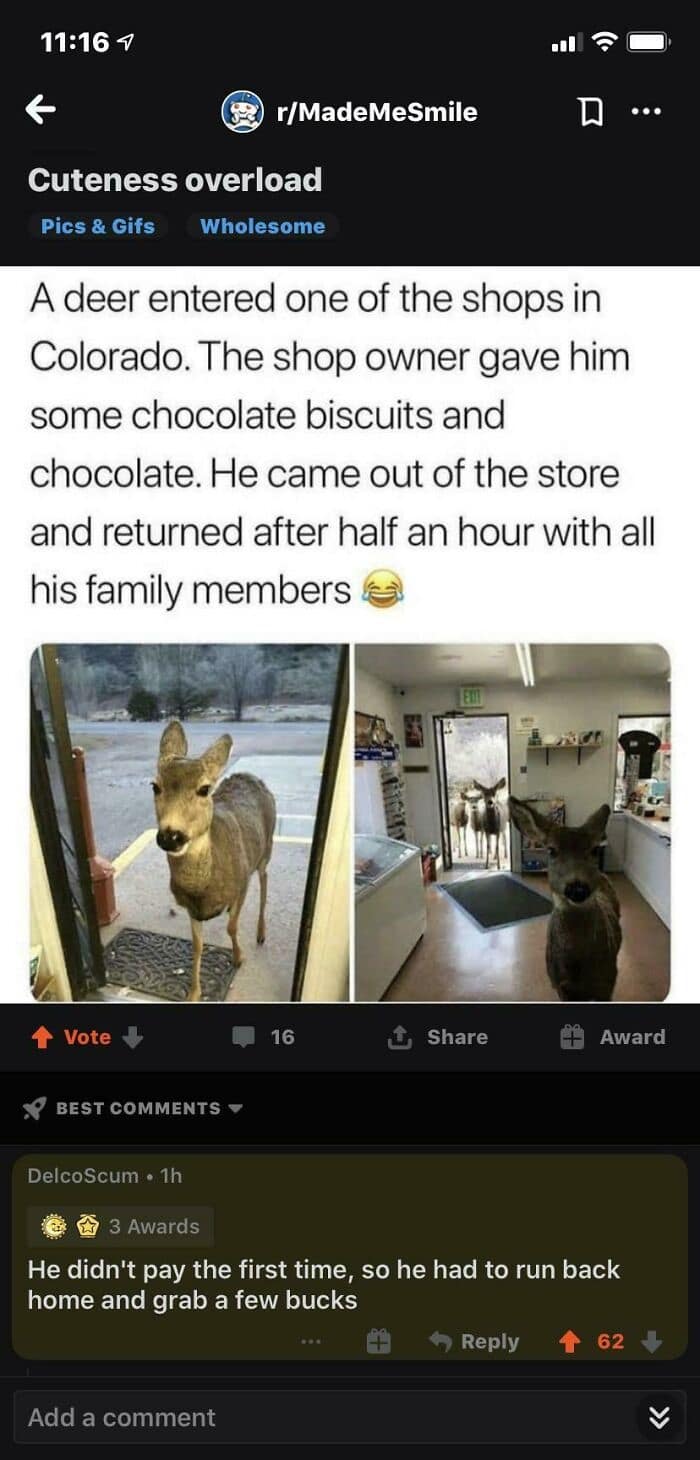Open DelcoScum's user profile

[83, 1176]
